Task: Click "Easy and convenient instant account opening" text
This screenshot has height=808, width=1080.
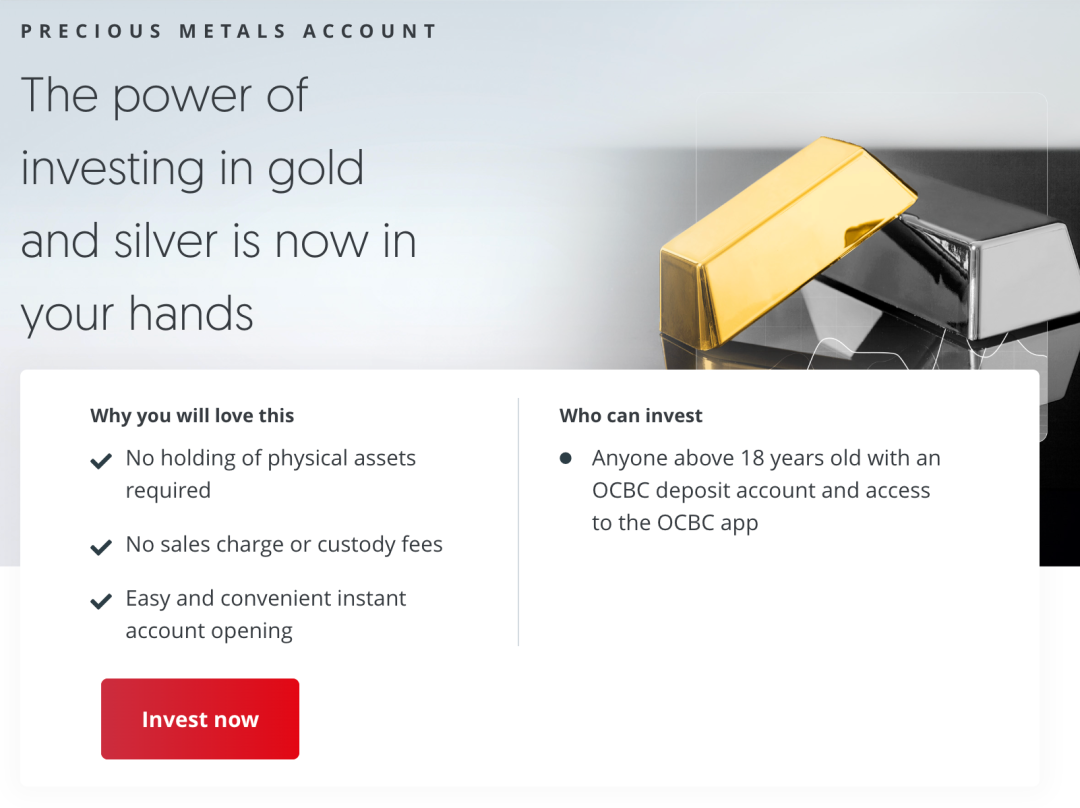Action: 266,614
